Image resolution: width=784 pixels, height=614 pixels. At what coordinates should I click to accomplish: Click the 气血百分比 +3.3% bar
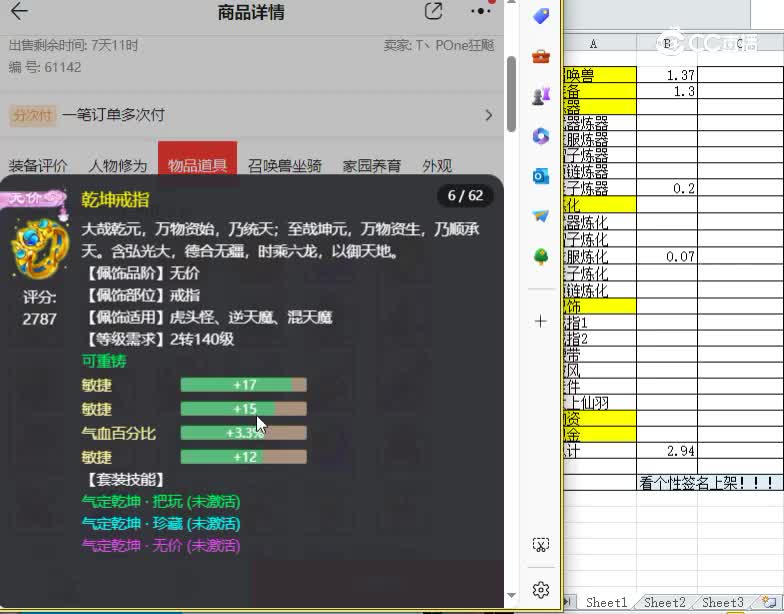tap(244, 432)
